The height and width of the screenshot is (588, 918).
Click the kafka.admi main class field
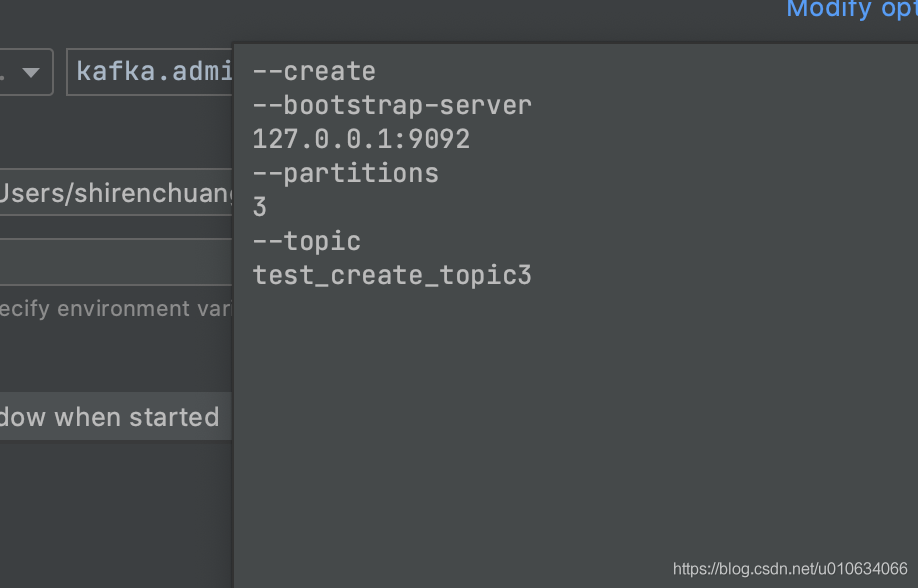150,72
